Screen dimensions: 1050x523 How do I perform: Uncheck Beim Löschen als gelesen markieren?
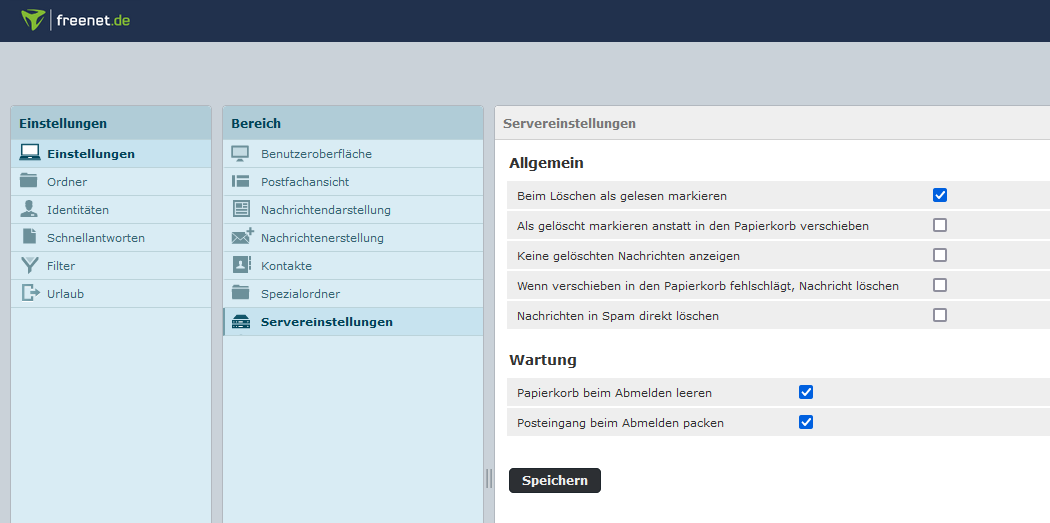coord(940,195)
